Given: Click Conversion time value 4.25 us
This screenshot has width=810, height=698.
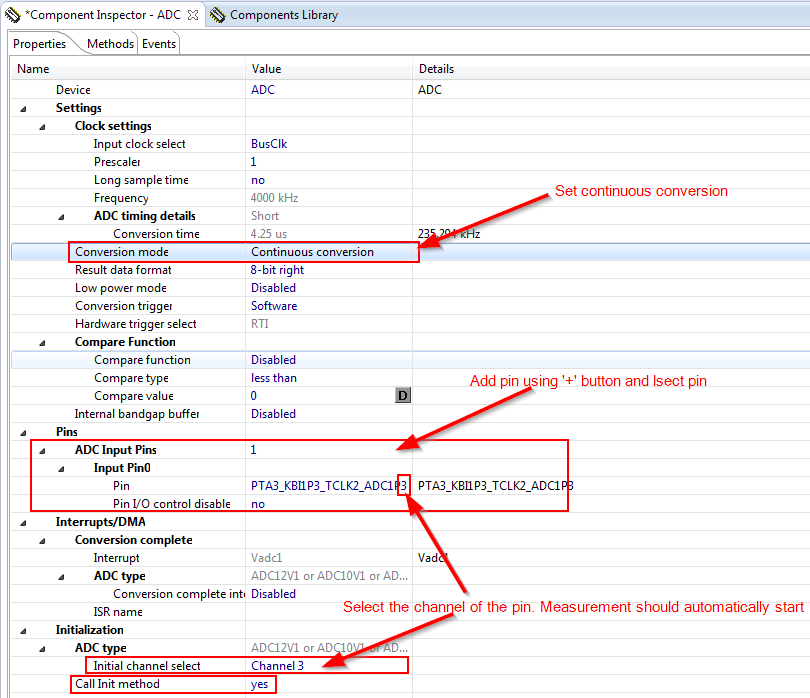Looking at the screenshot, I should click(x=269, y=234).
